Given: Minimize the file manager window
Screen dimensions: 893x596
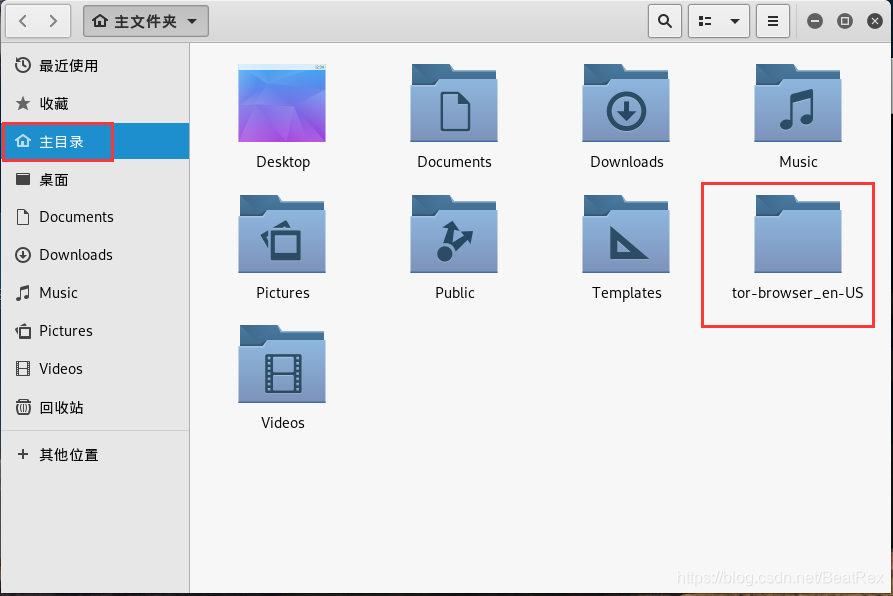Looking at the screenshot, I should (x=815, y=21).
